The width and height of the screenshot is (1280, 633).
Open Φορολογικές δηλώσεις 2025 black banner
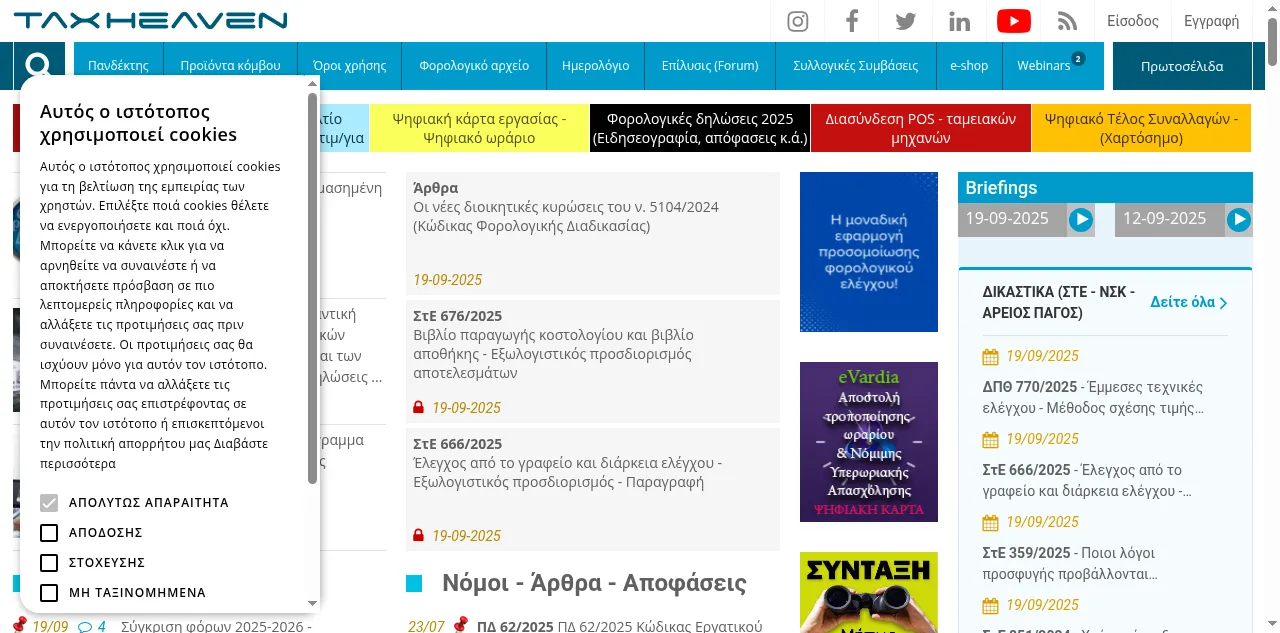(700, 128)
